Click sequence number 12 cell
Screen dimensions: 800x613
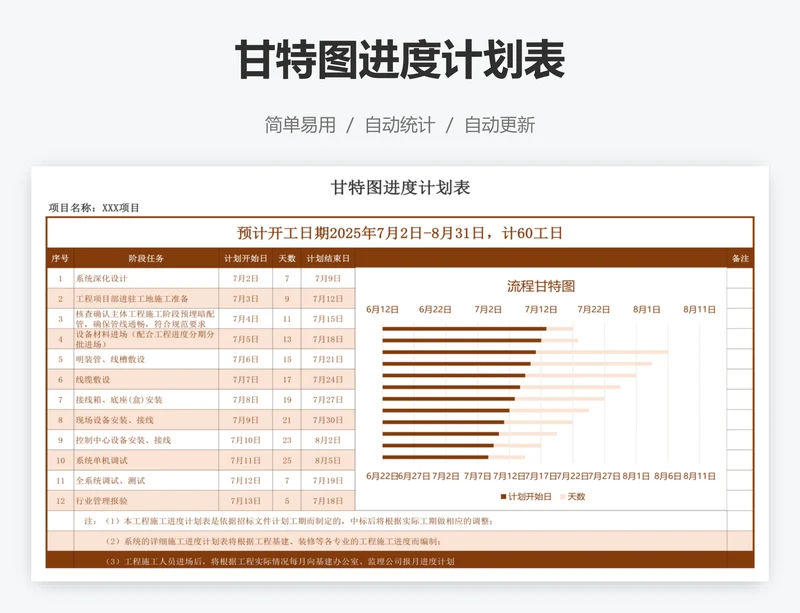point(60,501)
